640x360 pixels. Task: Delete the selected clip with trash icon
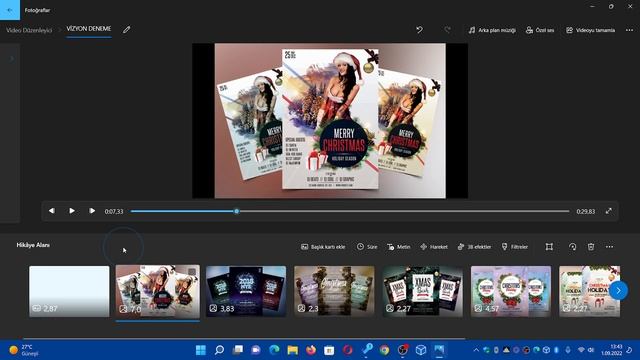coord(591,247)
